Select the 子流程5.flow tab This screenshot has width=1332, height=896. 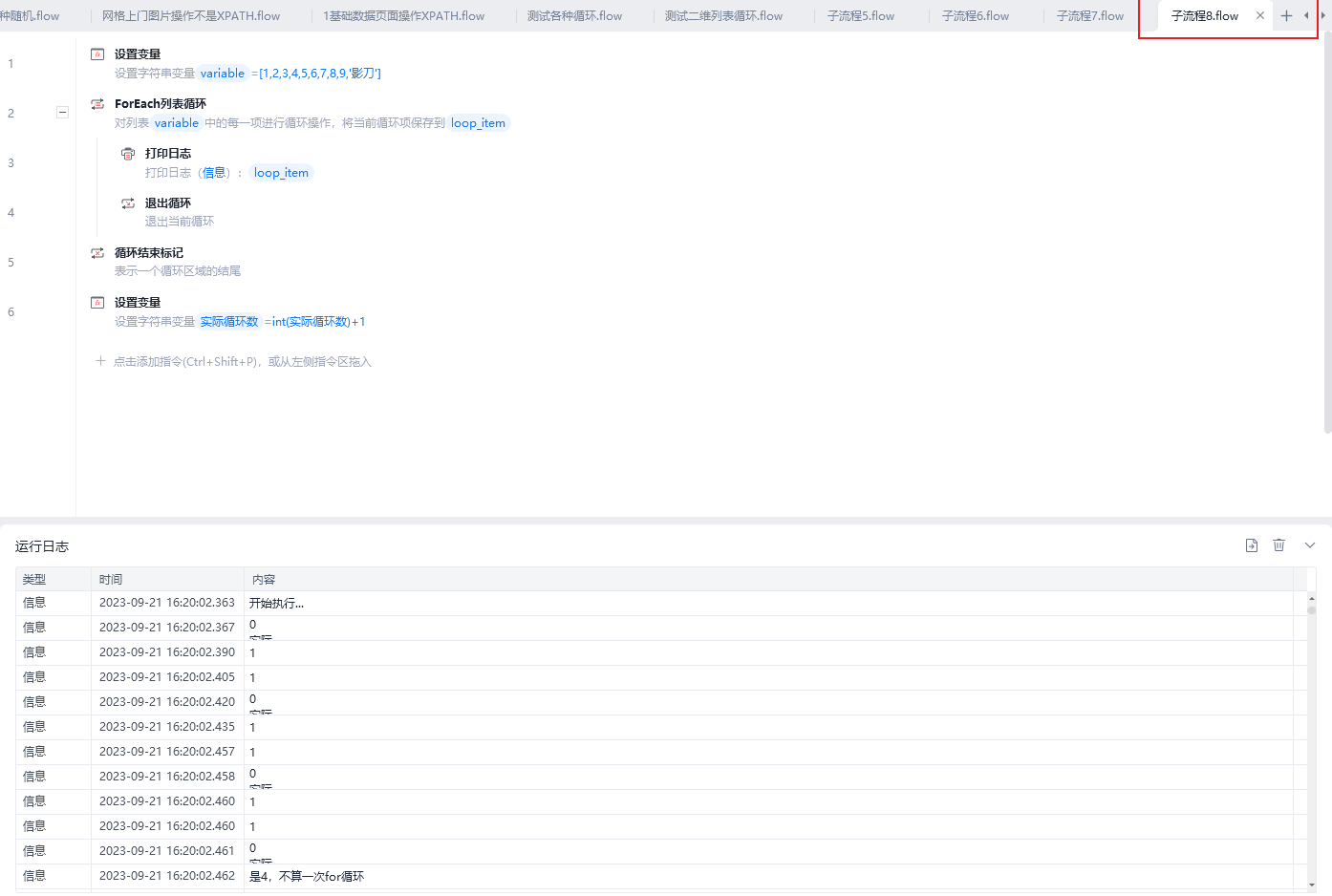(861, 16)
